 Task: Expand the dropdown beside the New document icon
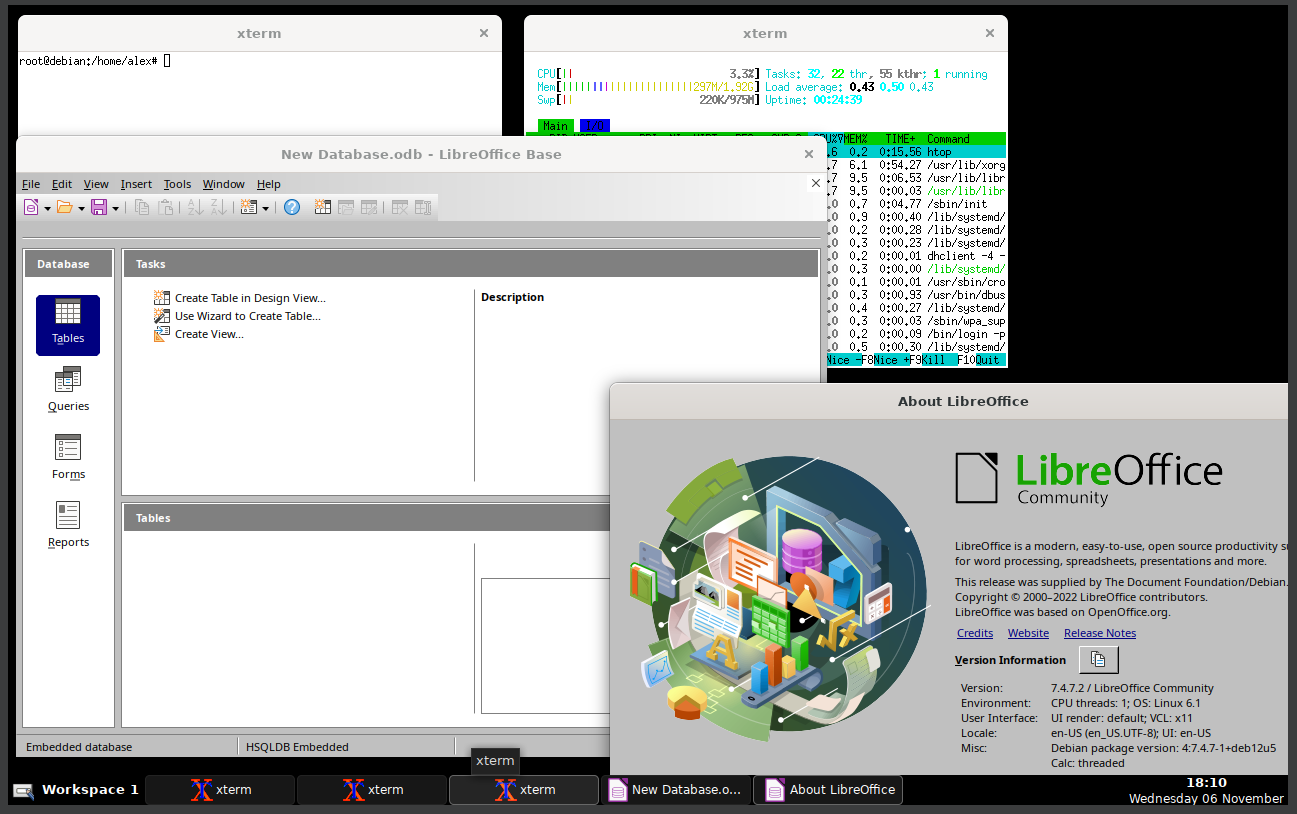[46, 207]
